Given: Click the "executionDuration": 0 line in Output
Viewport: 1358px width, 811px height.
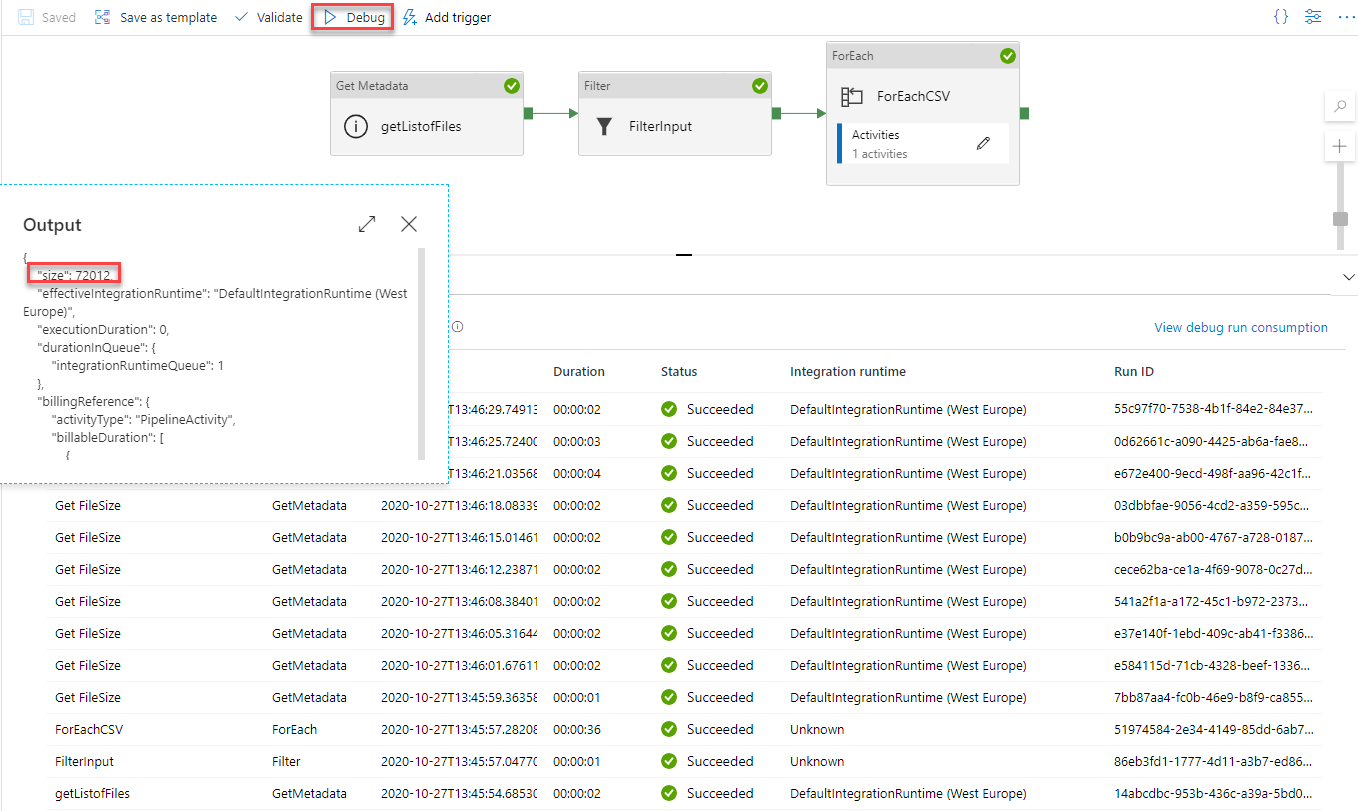Looking at the screenshot, I should click(x=105, y=329).
